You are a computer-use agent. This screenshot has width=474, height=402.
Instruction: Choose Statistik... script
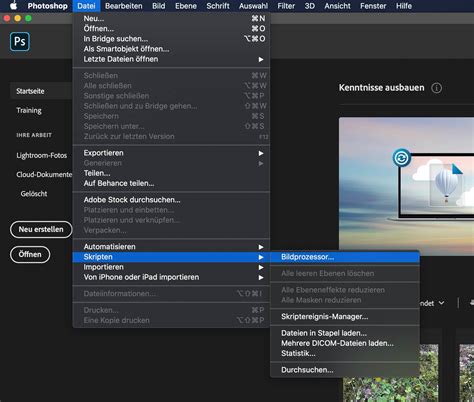(345, 353)
